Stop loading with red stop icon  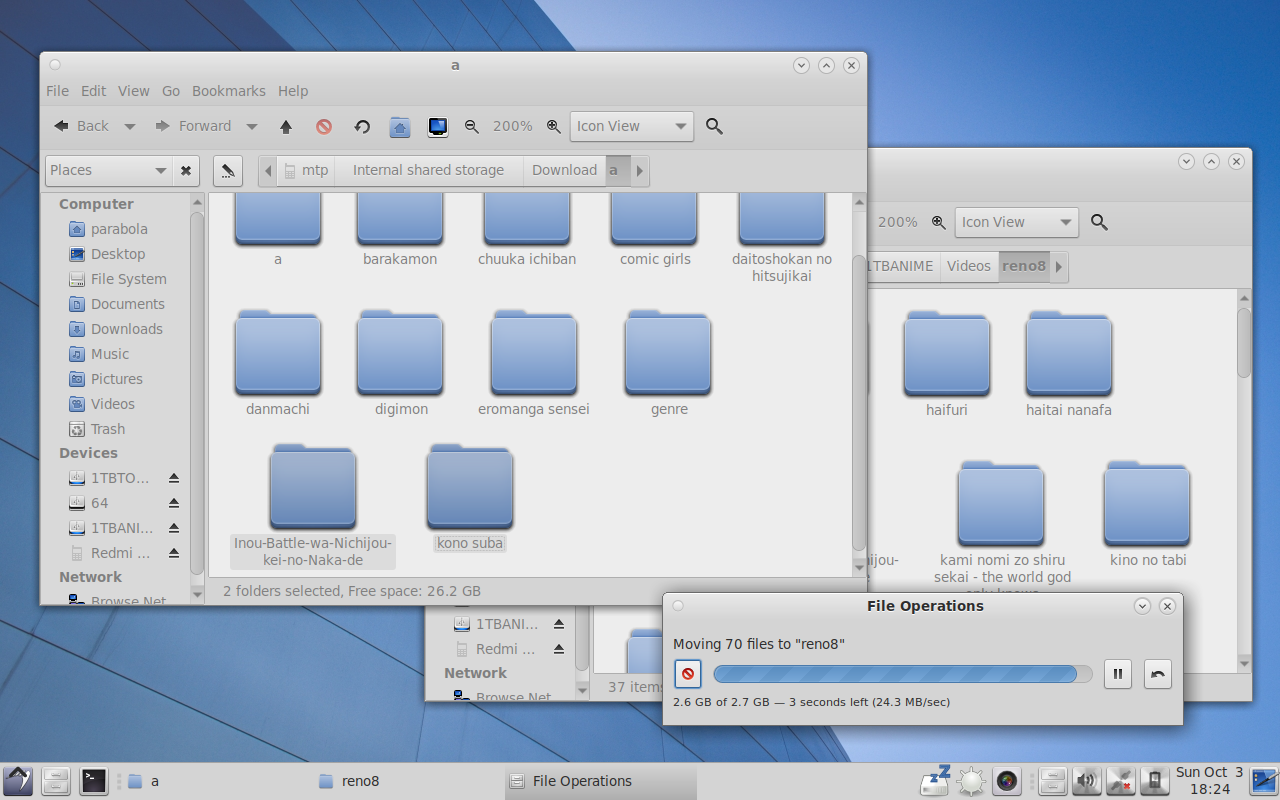(324, 126)
